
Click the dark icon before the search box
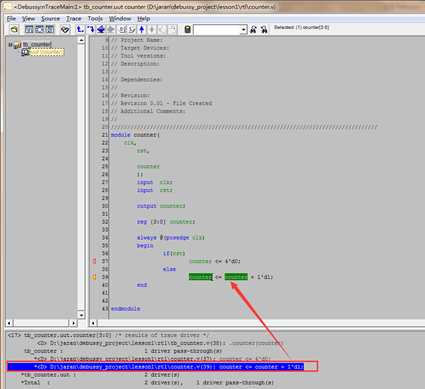[187, 29]
